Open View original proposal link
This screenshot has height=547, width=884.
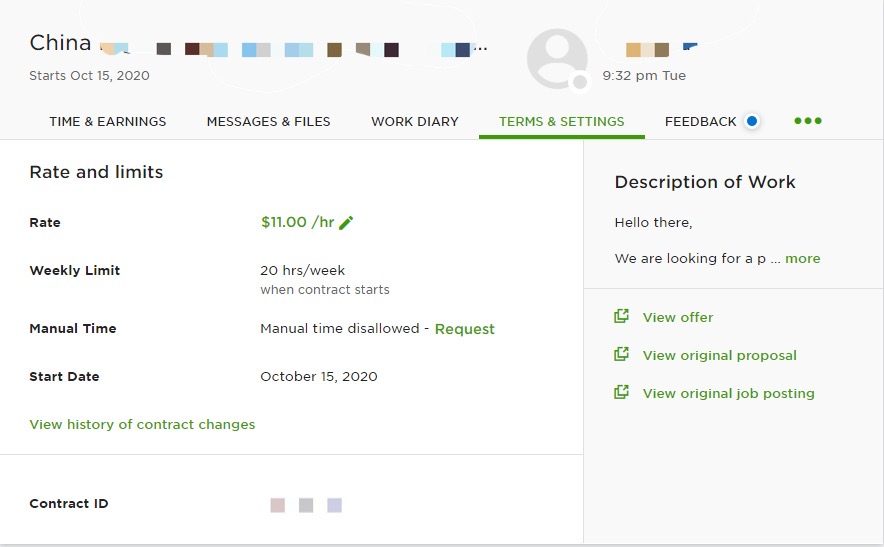coord(719,355)
